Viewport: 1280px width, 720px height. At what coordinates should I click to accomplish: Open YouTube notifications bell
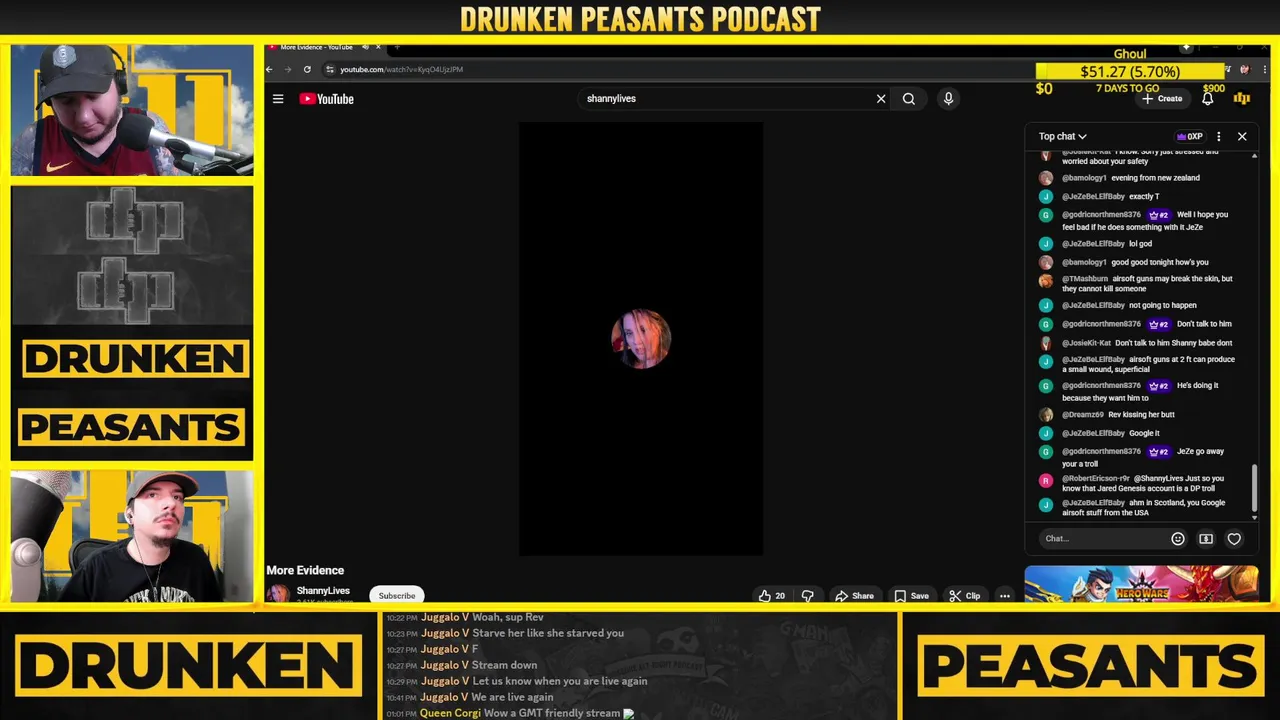coord(1208,99)
